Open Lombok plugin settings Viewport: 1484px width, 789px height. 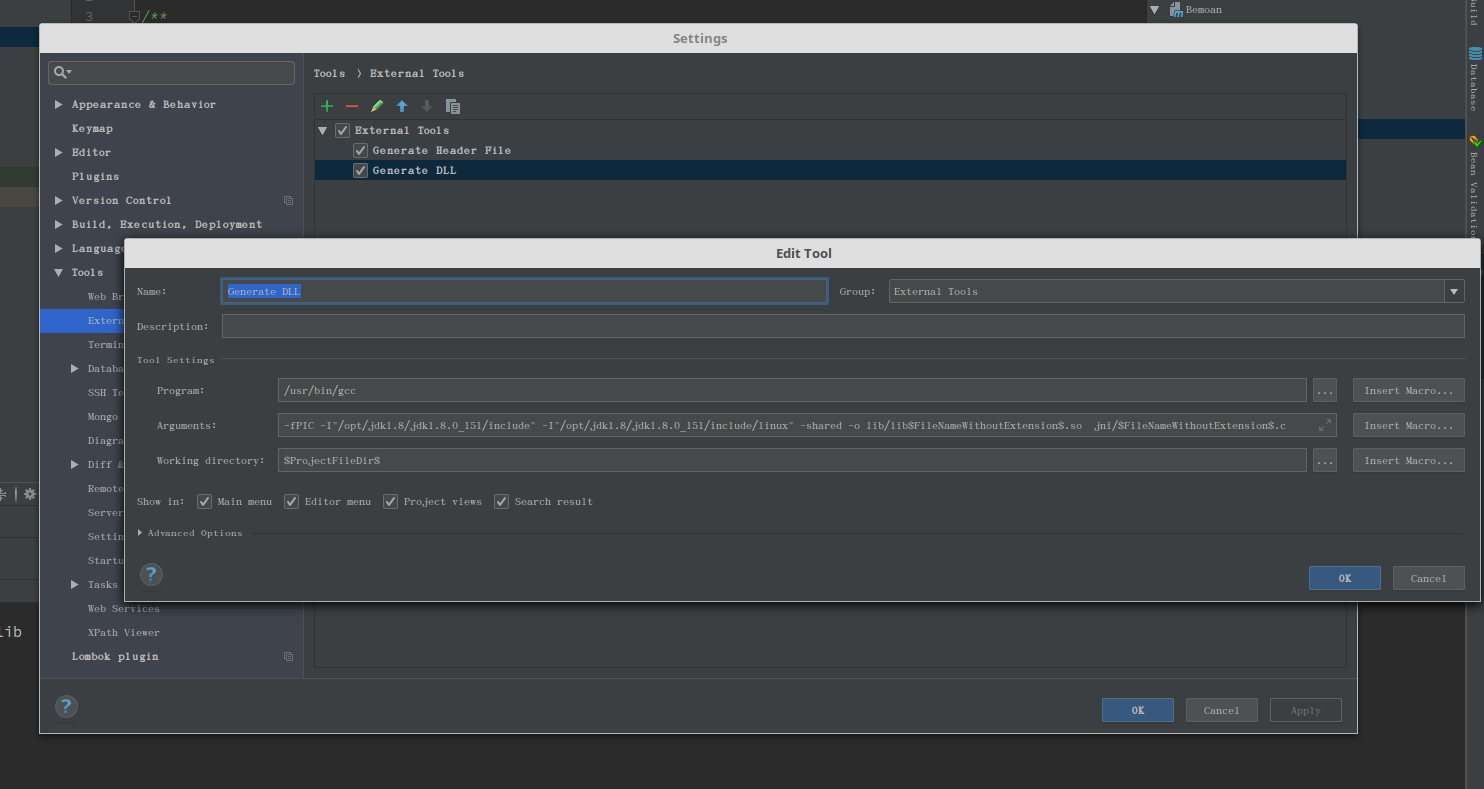coord(115,656)
